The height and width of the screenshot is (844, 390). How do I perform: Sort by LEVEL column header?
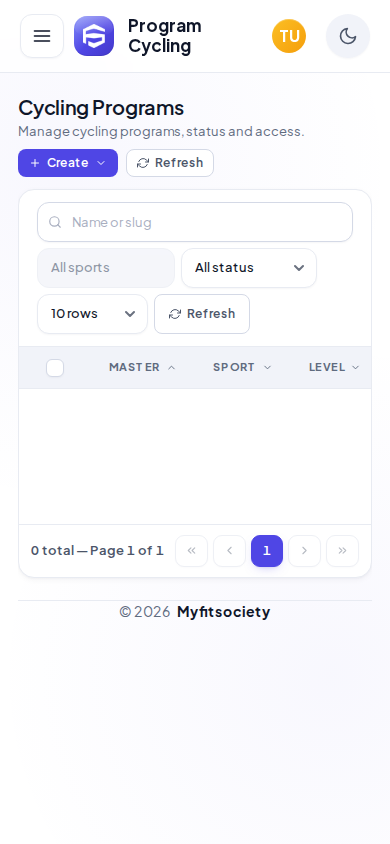334,368
